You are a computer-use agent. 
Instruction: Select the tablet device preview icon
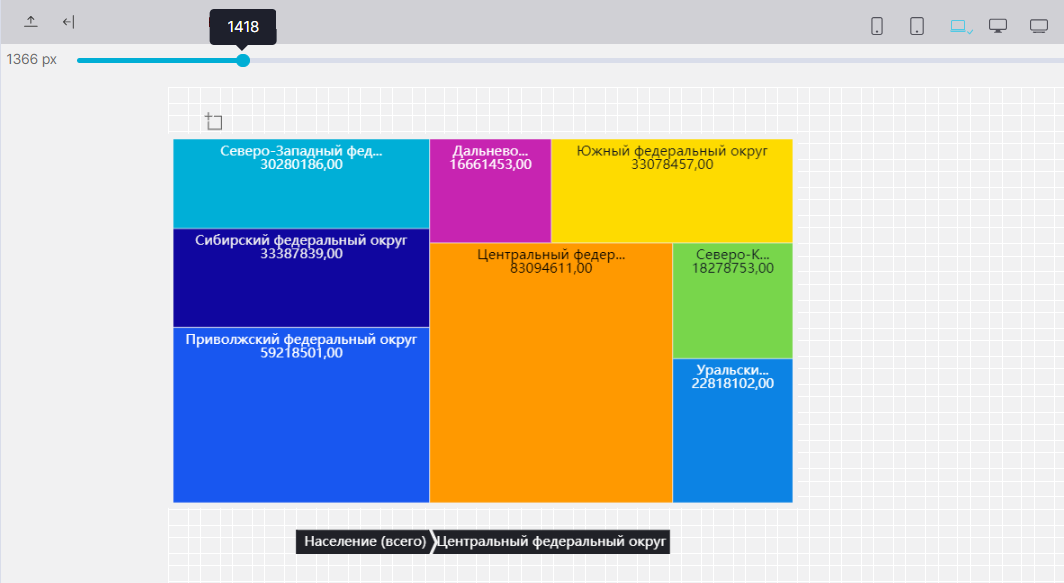tap(917, 26)
